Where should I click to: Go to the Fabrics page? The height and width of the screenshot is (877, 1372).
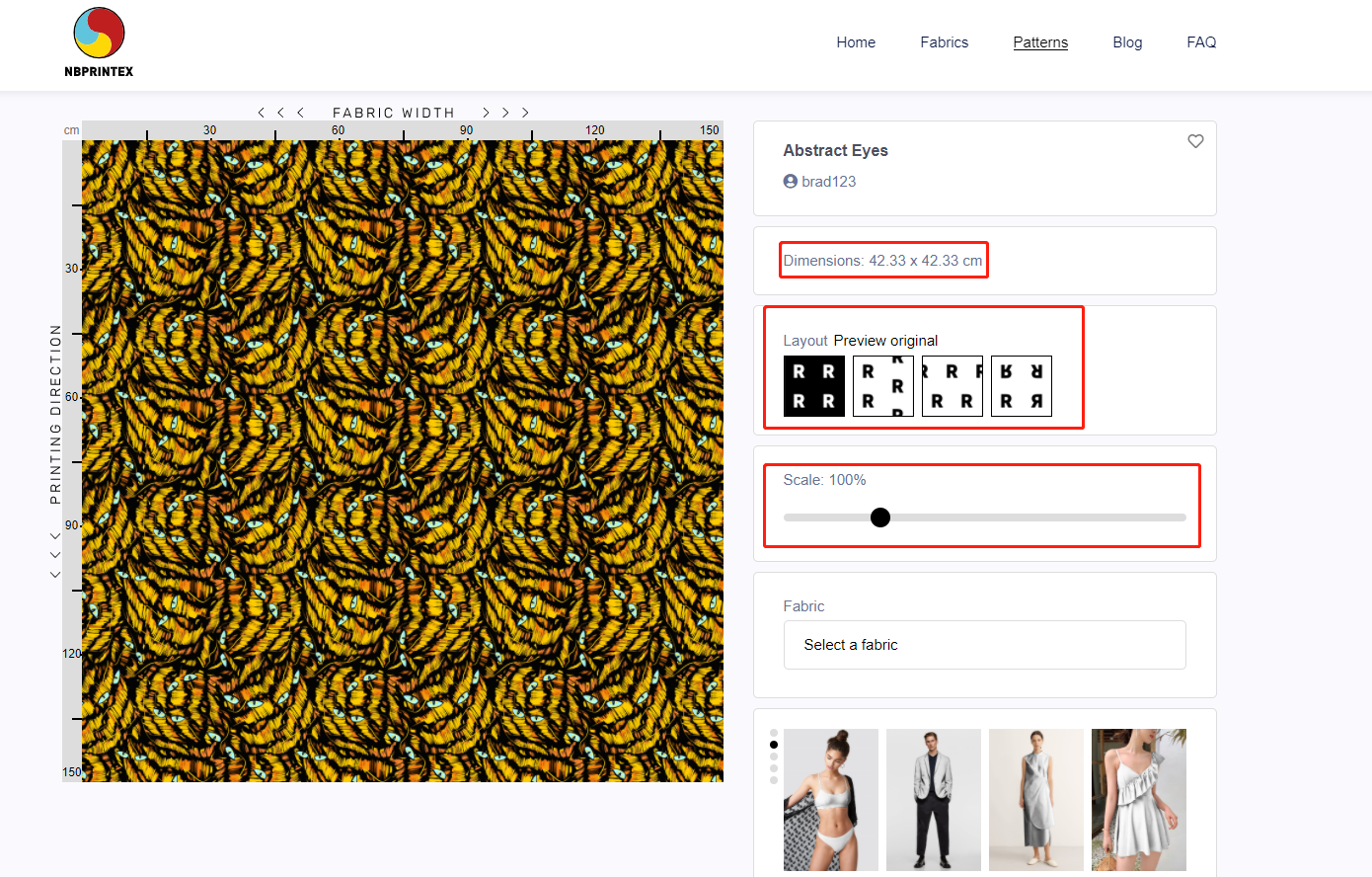point(944,42)
